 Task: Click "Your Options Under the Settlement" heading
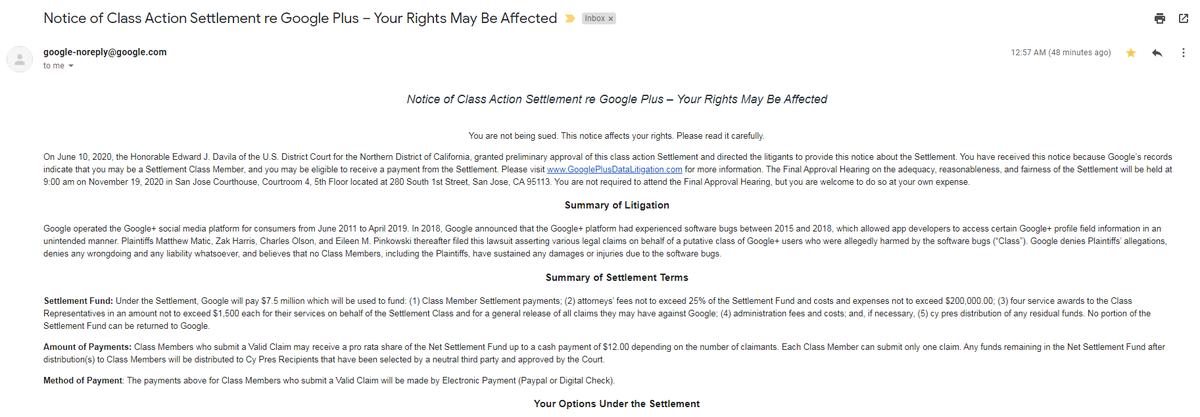tap(616, 403)
